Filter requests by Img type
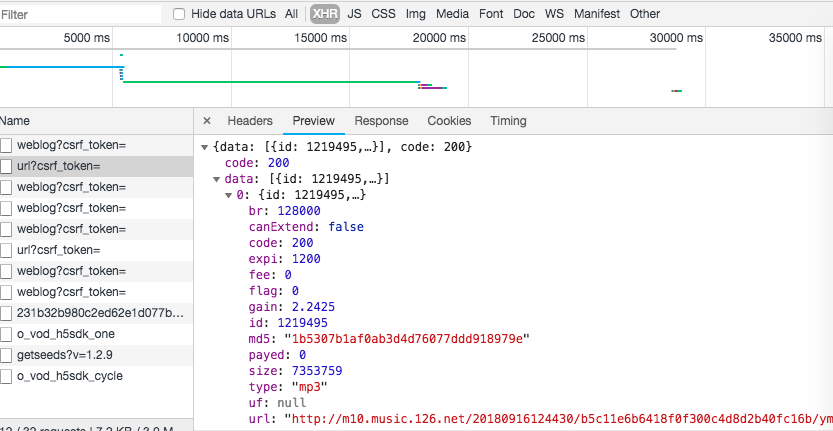The image size is (833, 431). pos(415,14)
